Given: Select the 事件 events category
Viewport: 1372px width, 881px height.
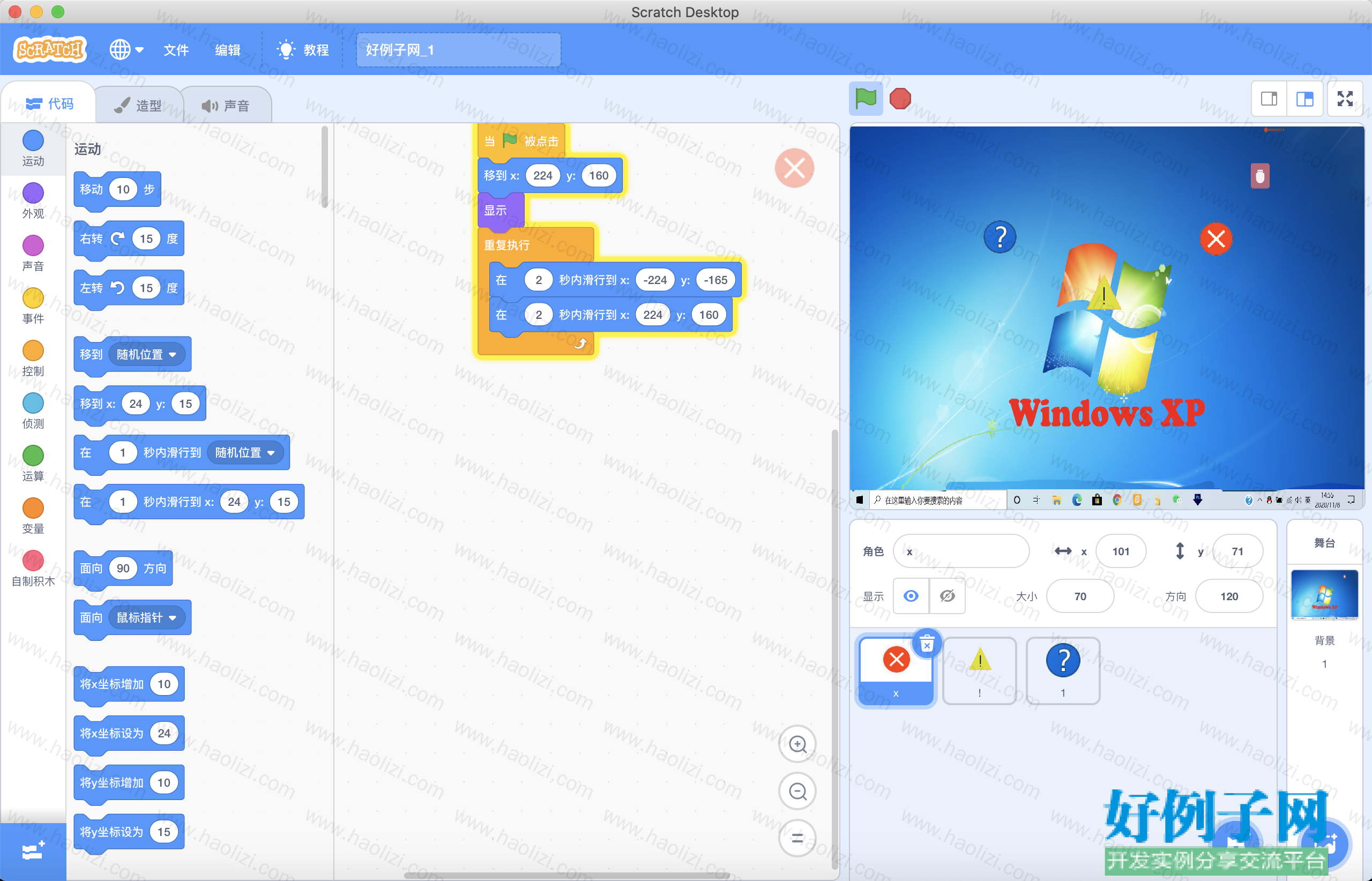Looking at the screenshot, I should tap(33, 306).
